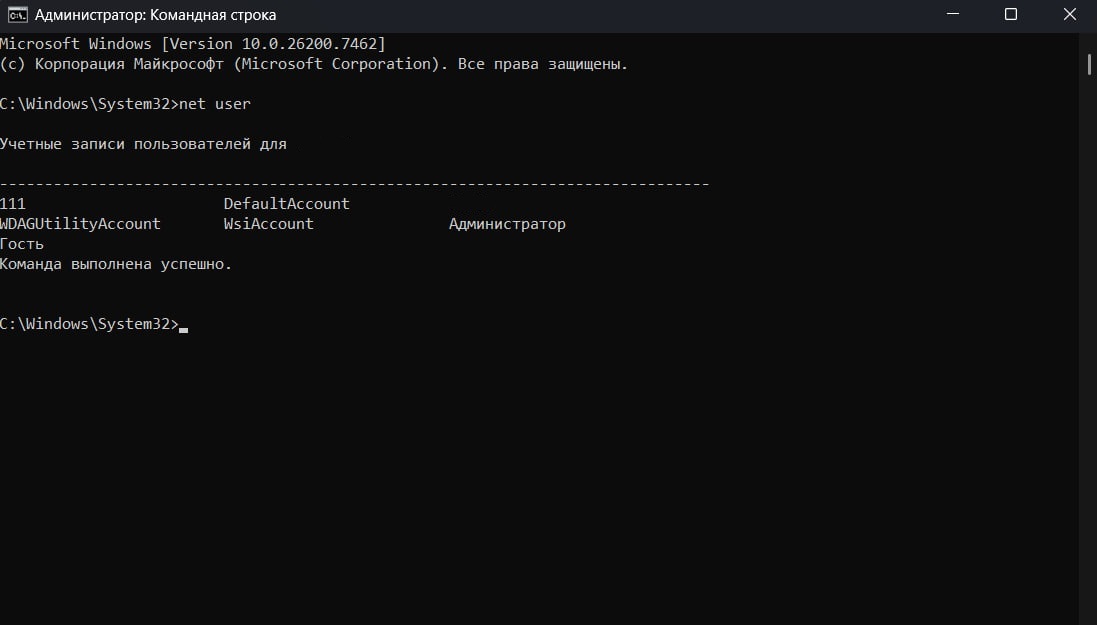Click the scrollbar up arrow
This screenshot has width=1097, height=625.
[x=1088, y=38]
